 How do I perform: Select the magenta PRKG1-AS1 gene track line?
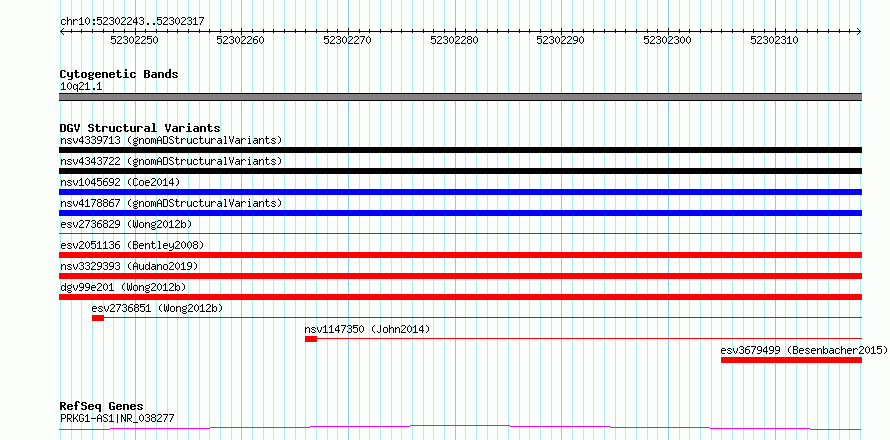(460, 427)
